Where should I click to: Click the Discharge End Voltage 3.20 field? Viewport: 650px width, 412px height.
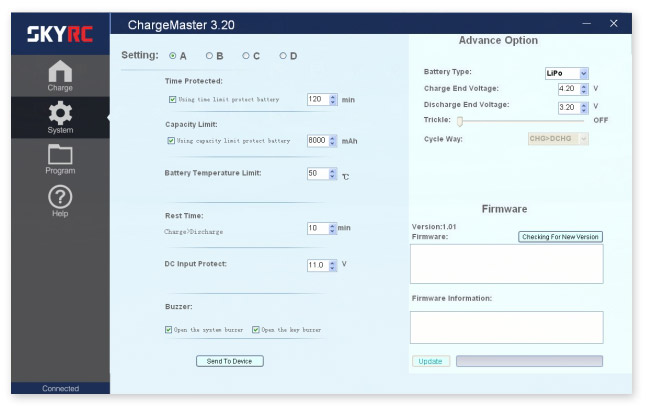569,107
